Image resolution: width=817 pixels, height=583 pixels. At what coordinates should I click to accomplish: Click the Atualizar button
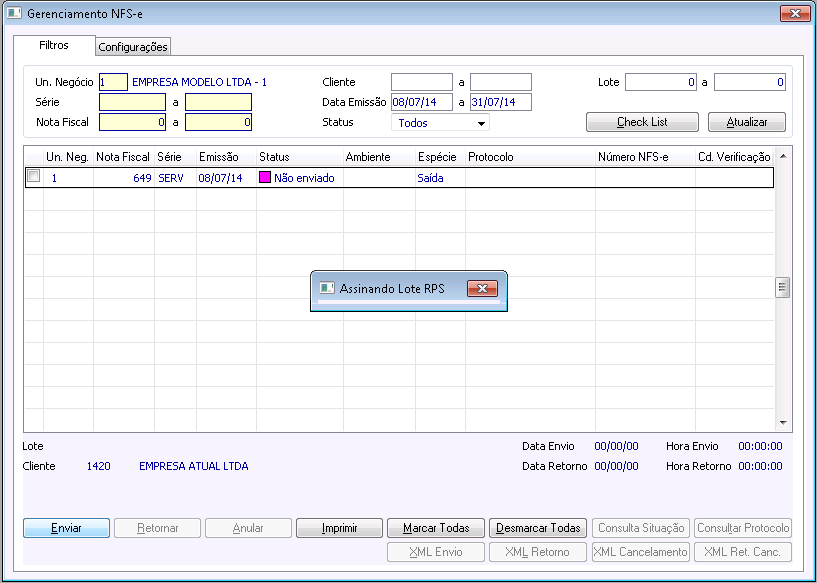coord(747,122)
